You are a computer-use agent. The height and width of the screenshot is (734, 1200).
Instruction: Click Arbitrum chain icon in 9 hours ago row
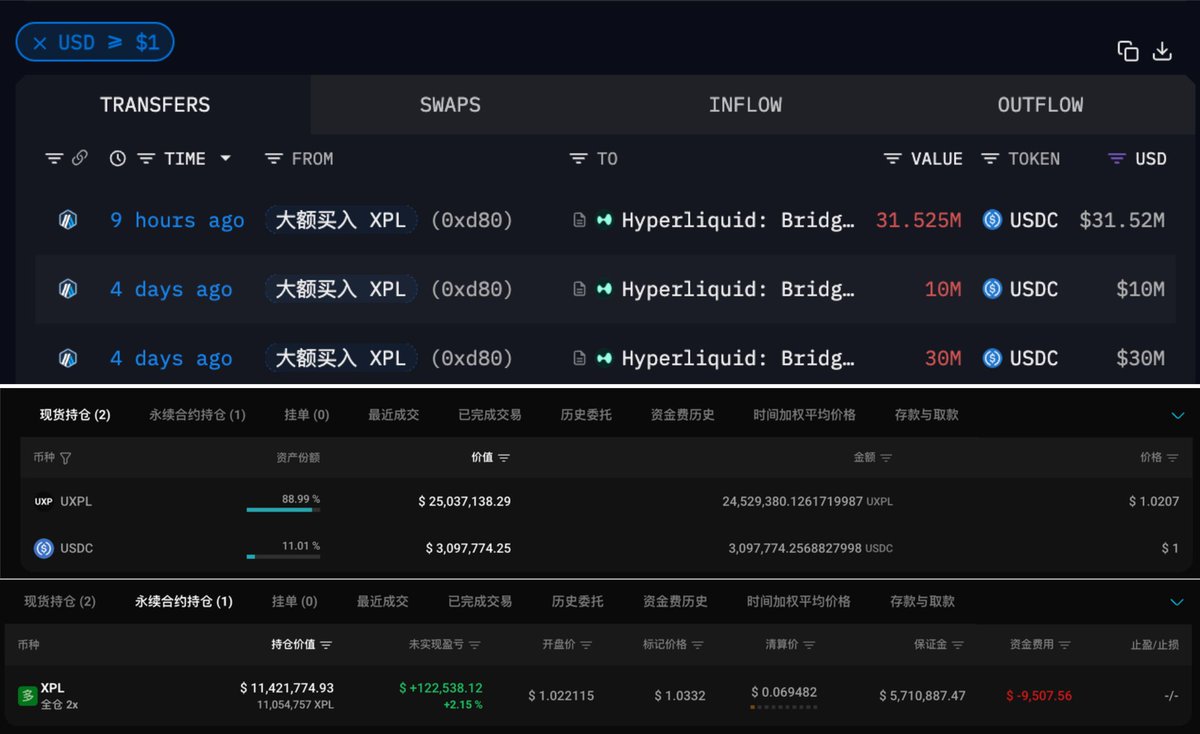point(68,220)
